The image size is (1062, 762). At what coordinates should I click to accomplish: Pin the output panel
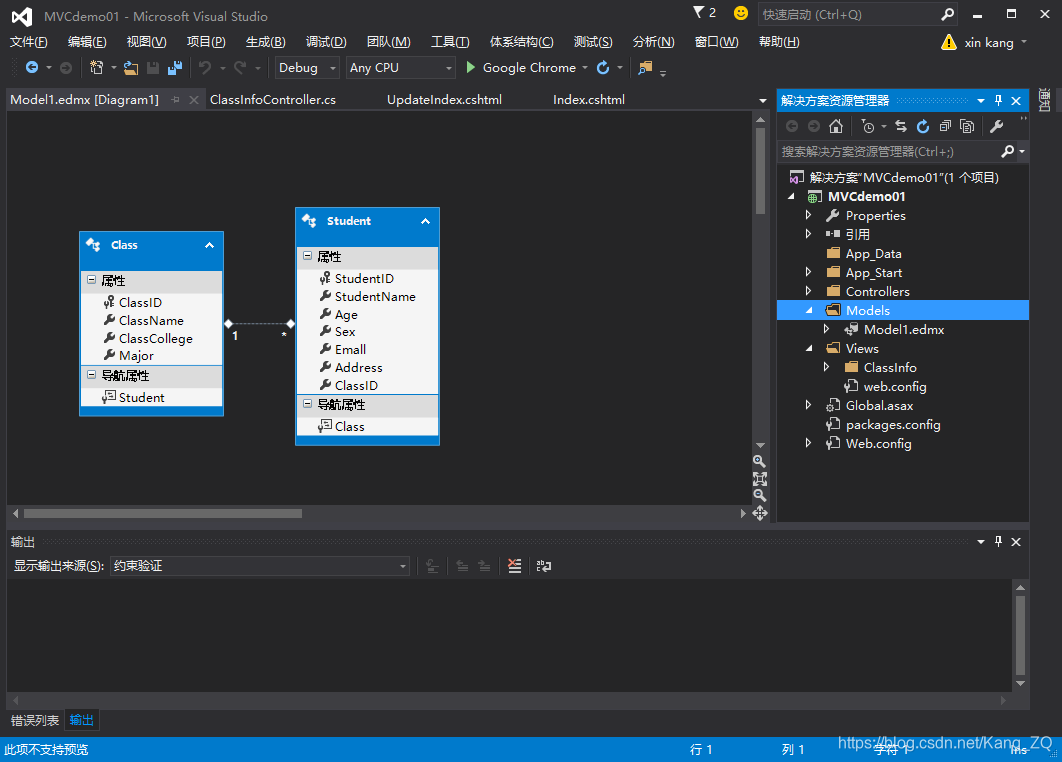(998, 541)
